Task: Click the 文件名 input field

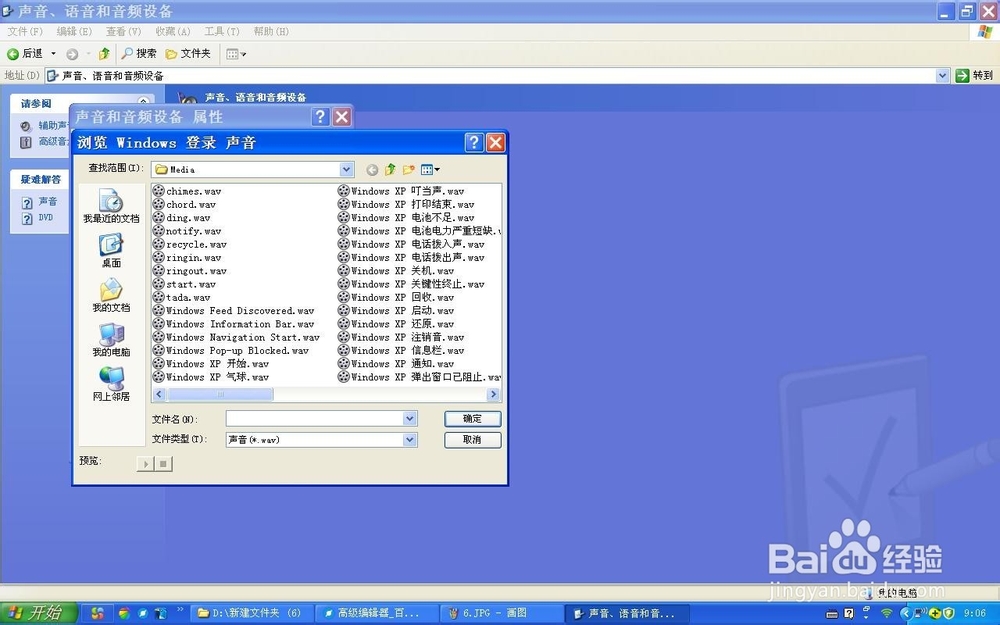Action: (315, 419)
